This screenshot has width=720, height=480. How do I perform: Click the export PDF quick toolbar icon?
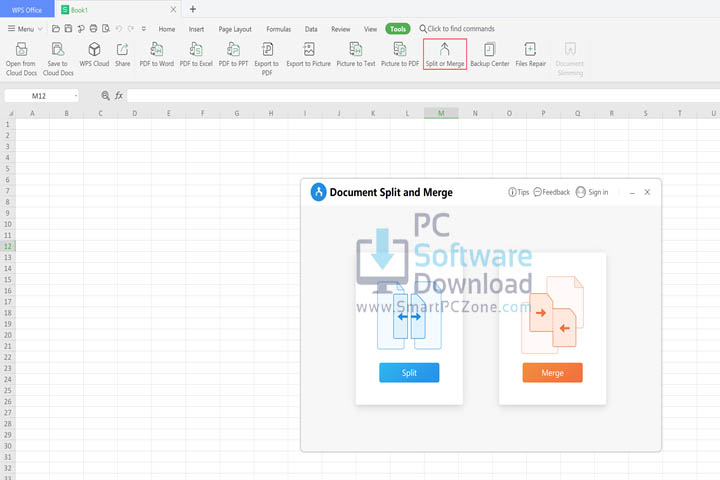click(81, 28)
